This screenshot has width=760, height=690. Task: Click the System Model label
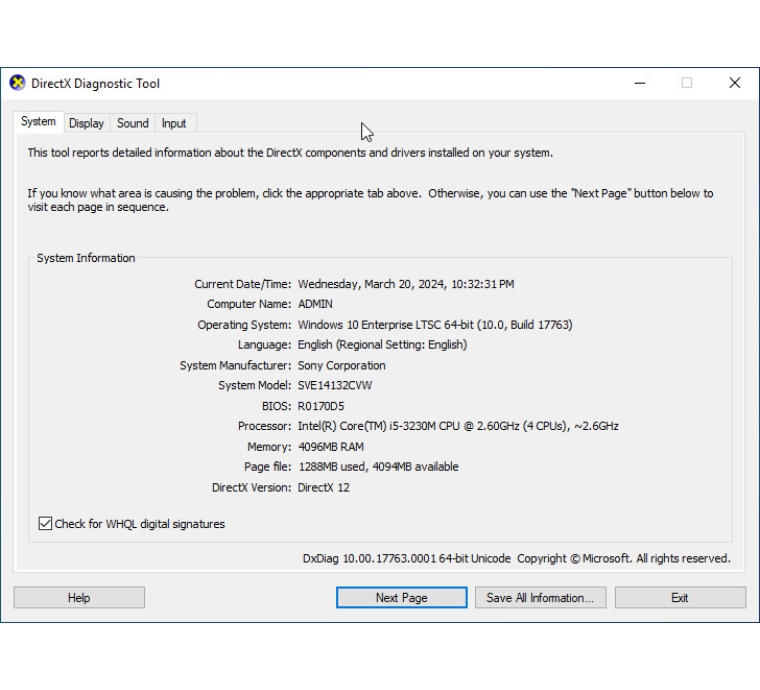254,386
